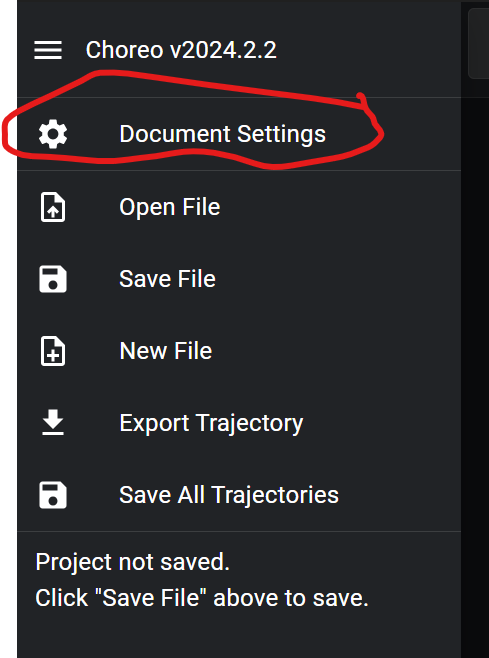Screen dimensions: 489x658
Task: Click the hamburger menu icon beside Choreo
Action: point(48,50)
